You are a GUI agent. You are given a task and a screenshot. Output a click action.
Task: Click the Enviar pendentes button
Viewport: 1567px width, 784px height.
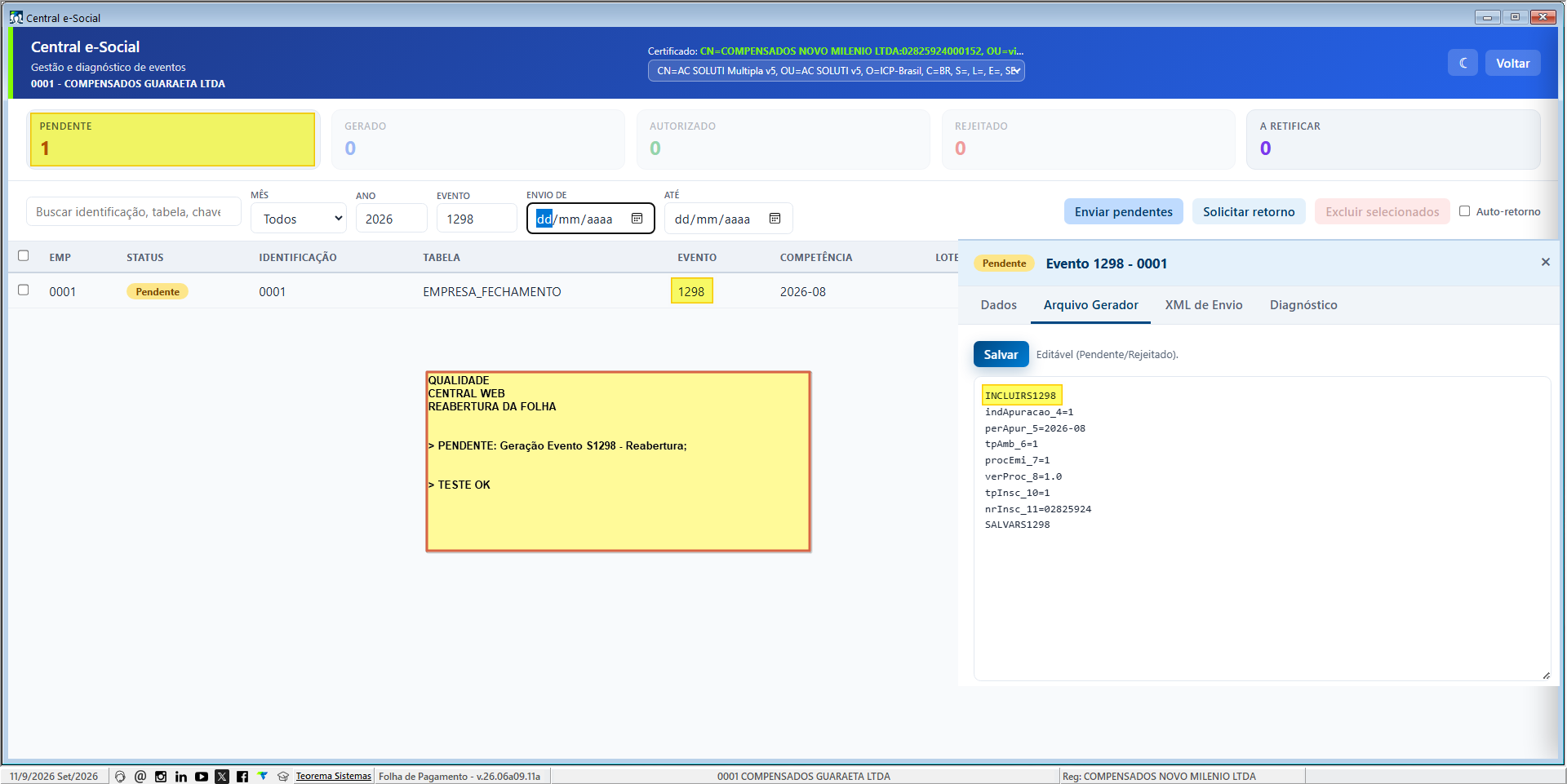(x=1124, y=211)
